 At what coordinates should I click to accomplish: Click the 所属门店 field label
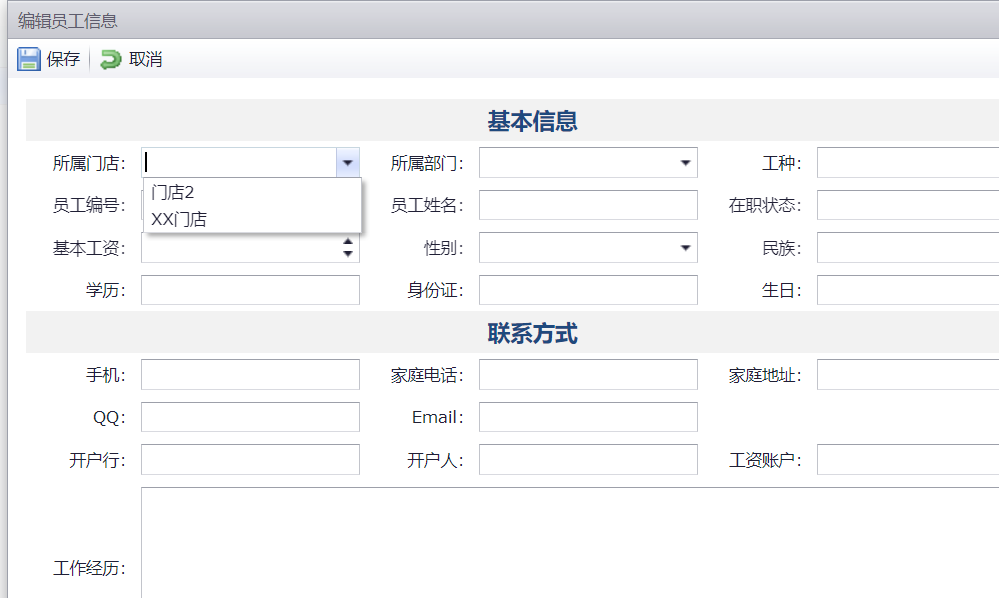(89, 164)
